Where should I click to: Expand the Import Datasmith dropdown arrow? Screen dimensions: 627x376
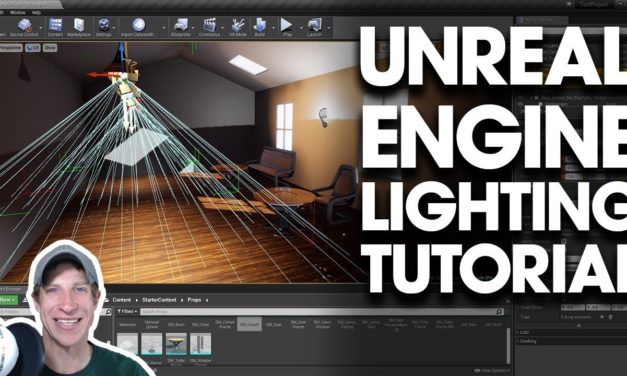164,28
